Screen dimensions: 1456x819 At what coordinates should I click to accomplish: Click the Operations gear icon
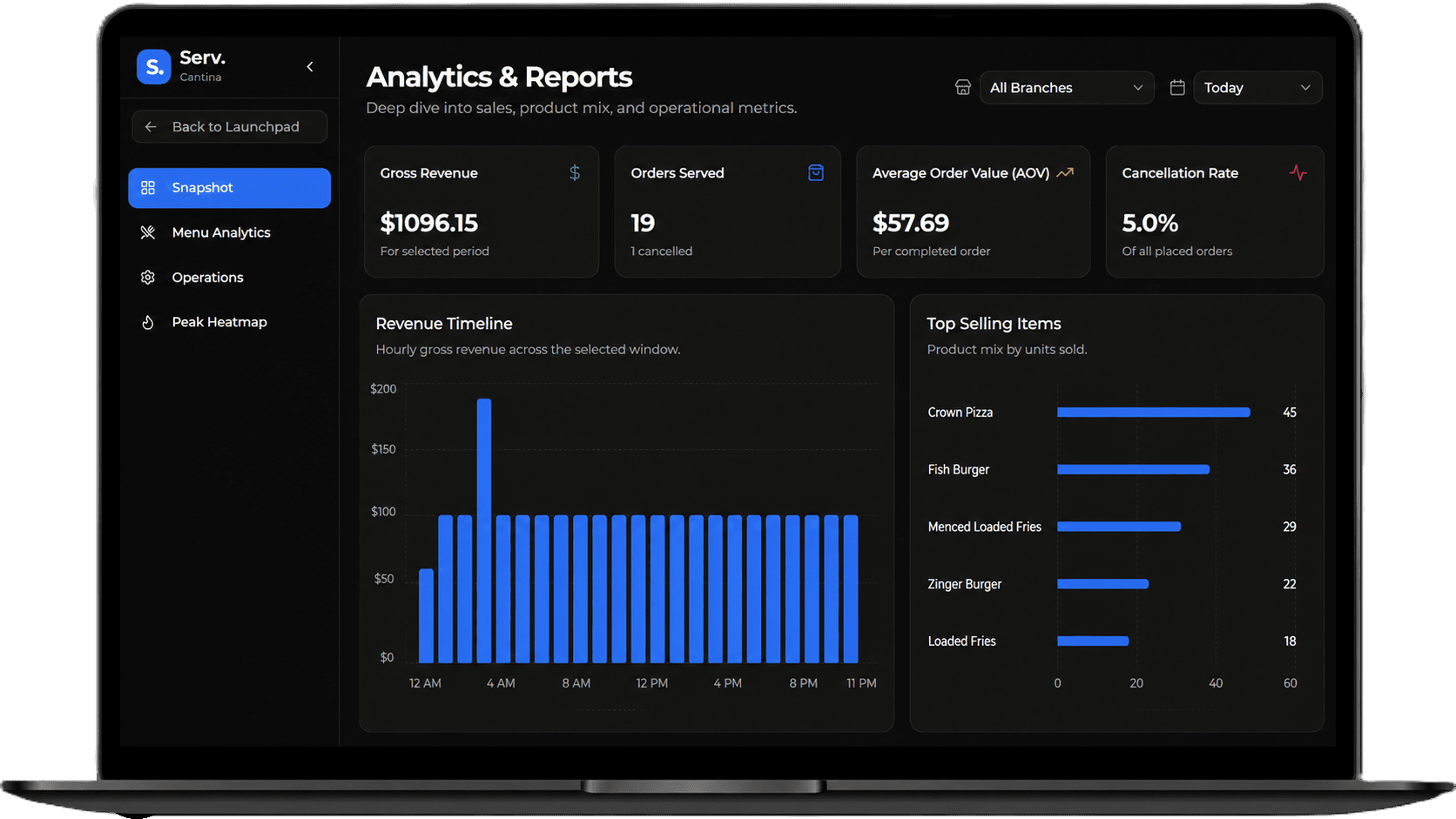click(x=148, y=277)
